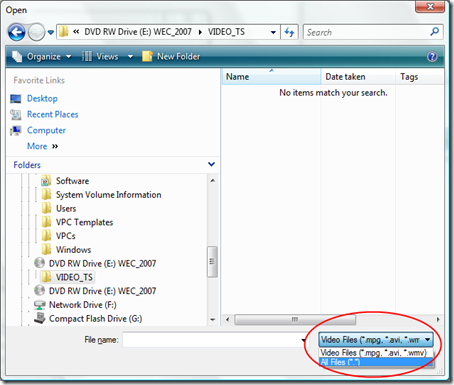Open the address bar history dropdown

tap(273, 32)
